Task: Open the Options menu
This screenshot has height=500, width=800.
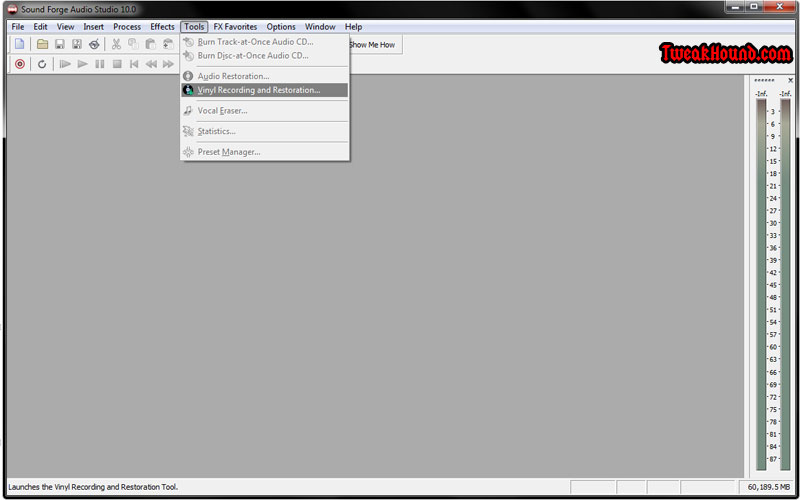Action: [x=281, y=27]
